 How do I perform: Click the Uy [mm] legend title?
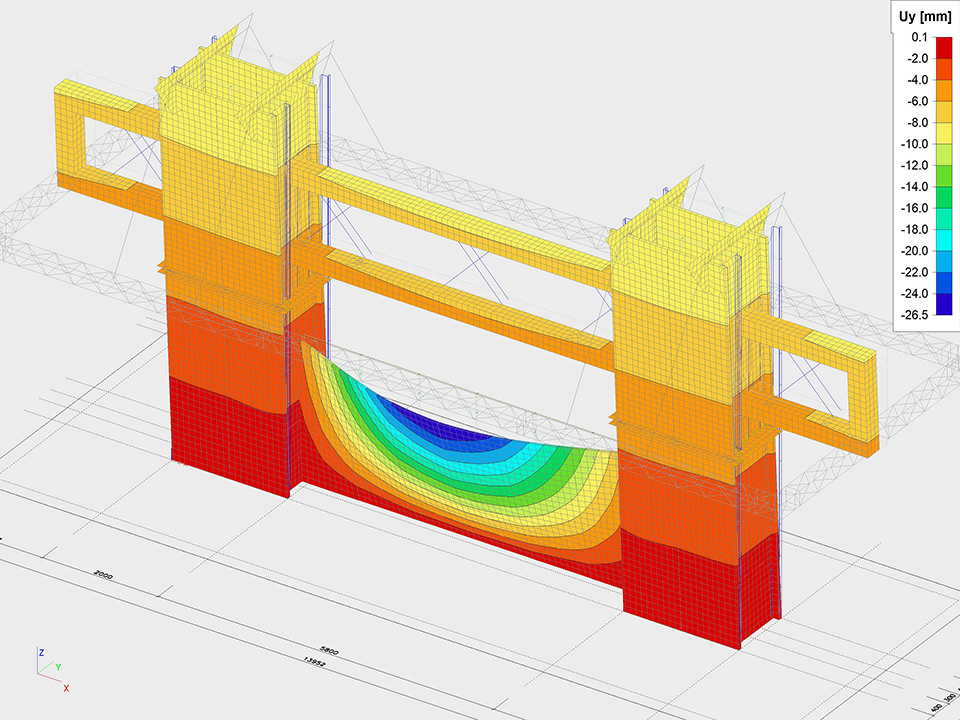921,15
